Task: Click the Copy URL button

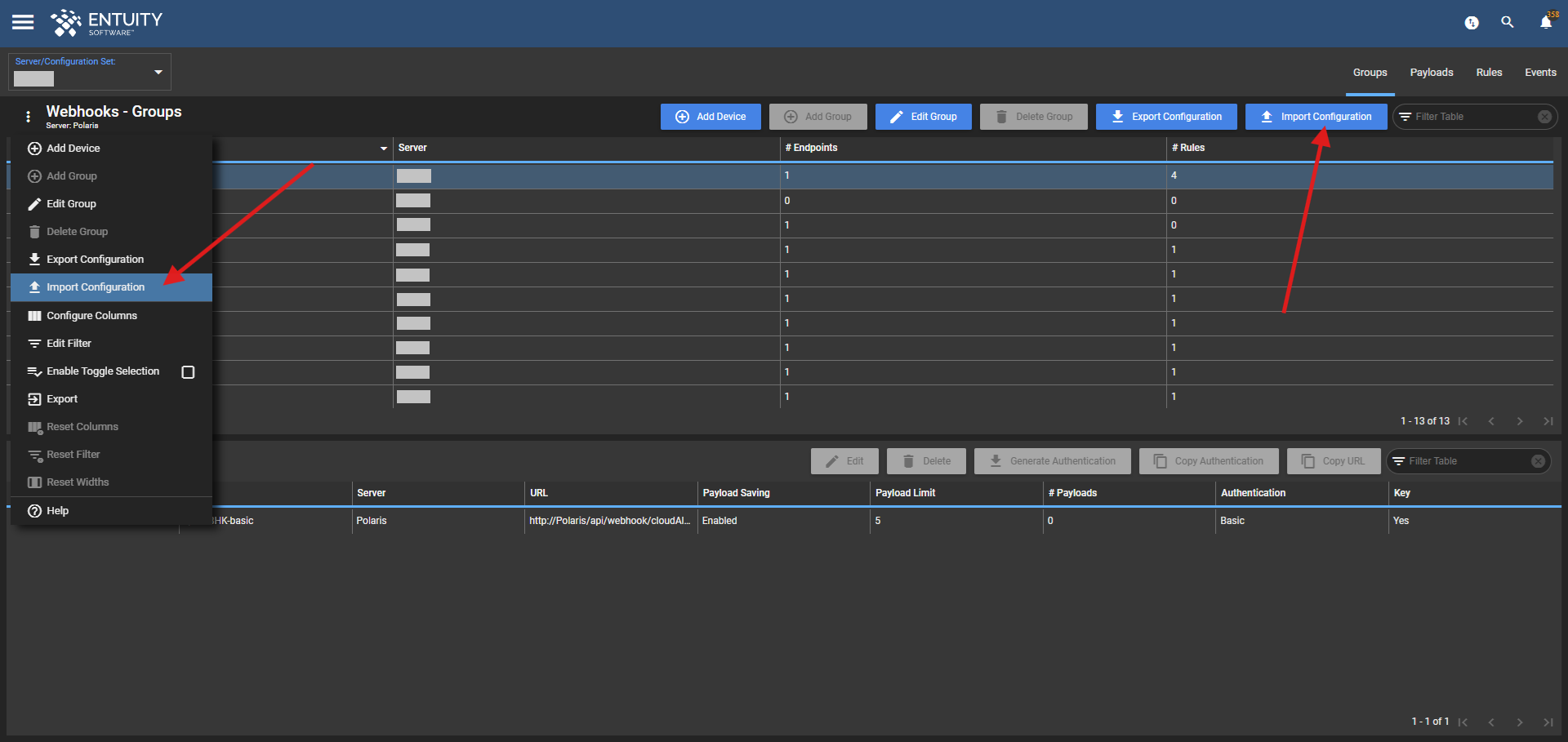Action: [1333, 461]
